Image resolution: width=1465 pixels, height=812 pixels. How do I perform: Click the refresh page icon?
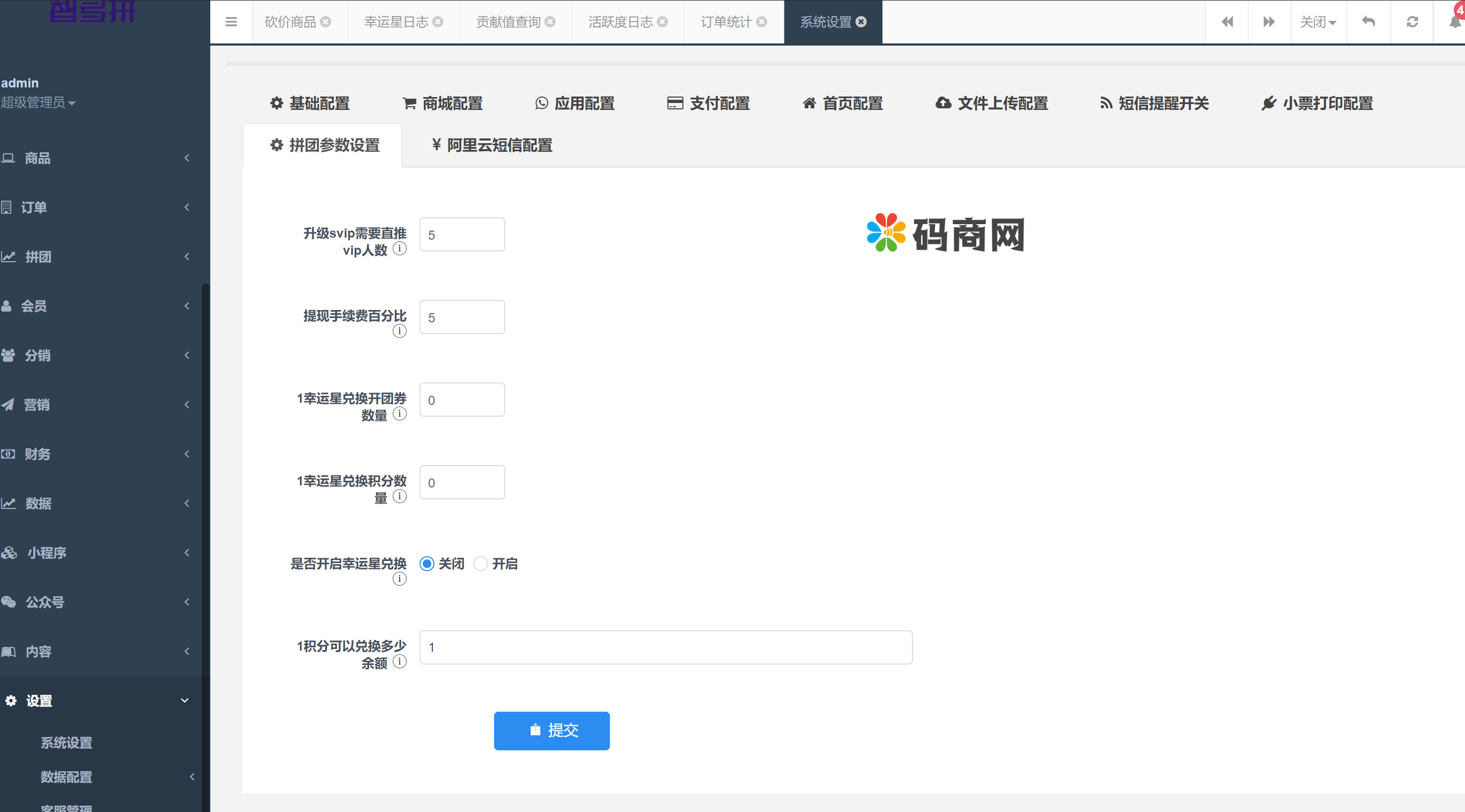[1412, 21]
